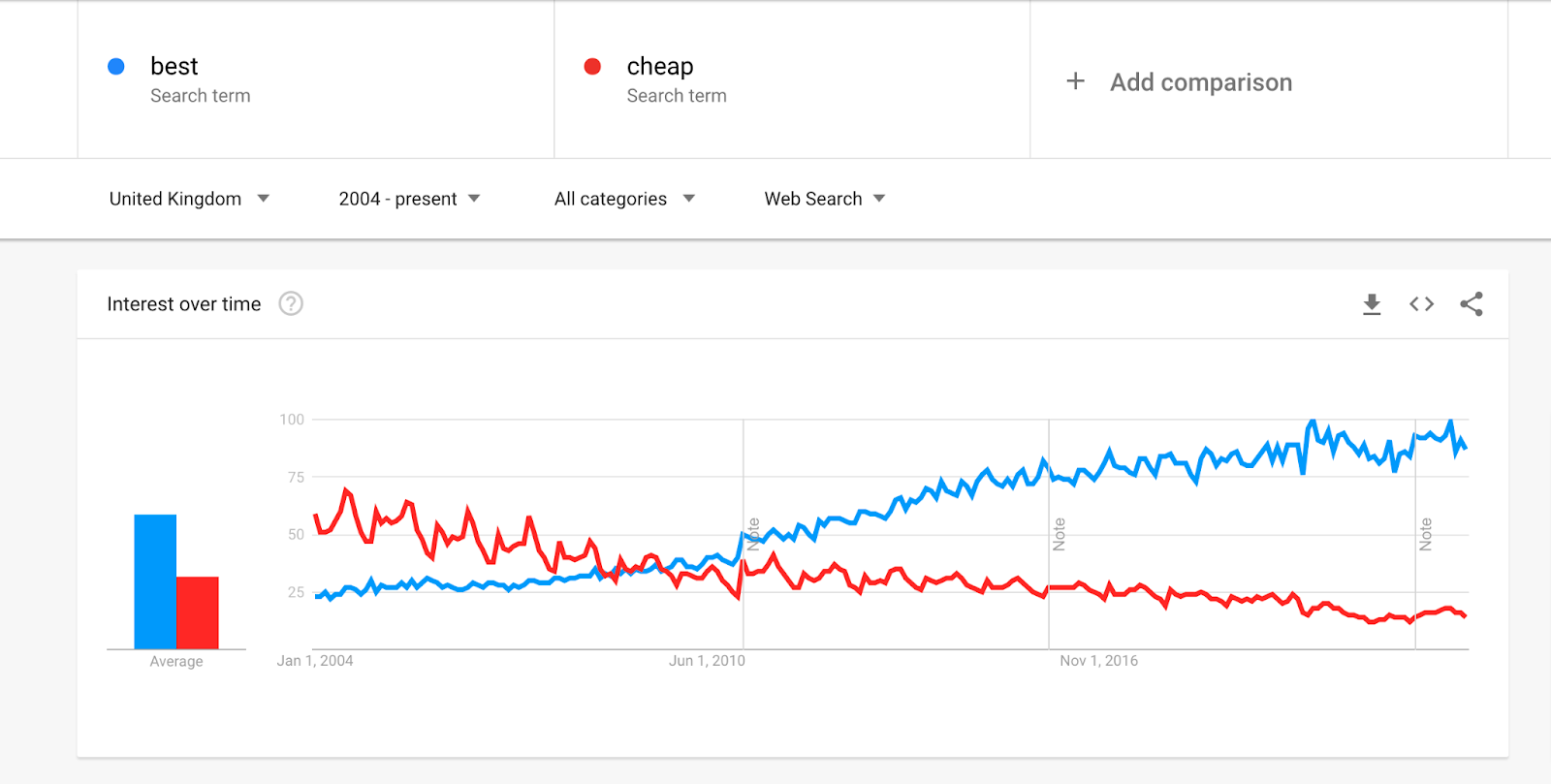Click the blue dot next to best
Screen dimensions: 1551x784
116,66
